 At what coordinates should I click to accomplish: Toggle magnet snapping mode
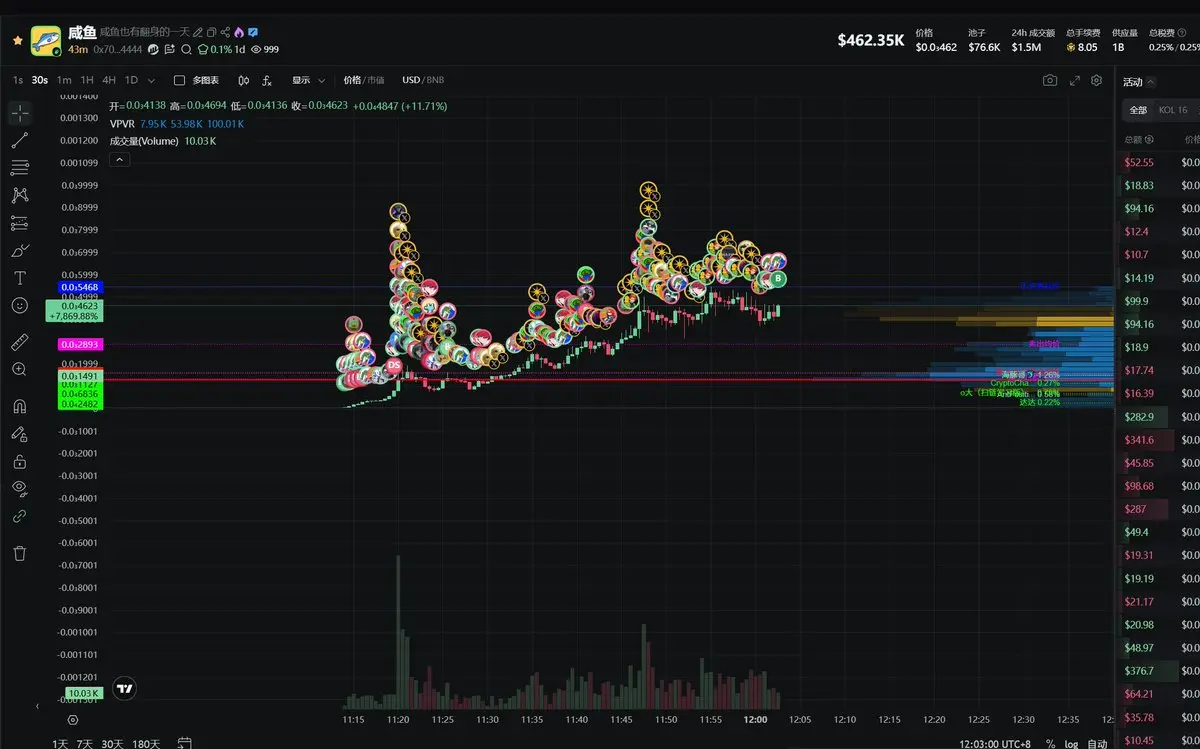[x=20, y=406]
